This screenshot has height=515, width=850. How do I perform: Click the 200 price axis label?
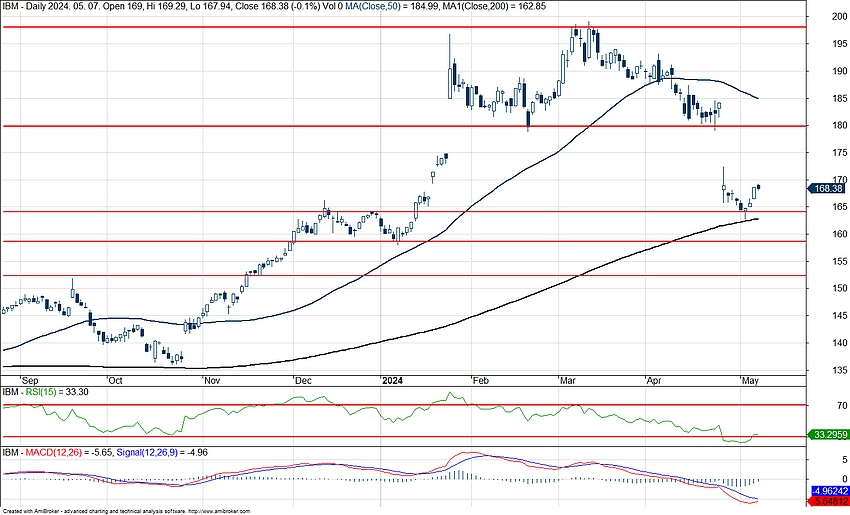pyautogui.click(x=840, y=17)
